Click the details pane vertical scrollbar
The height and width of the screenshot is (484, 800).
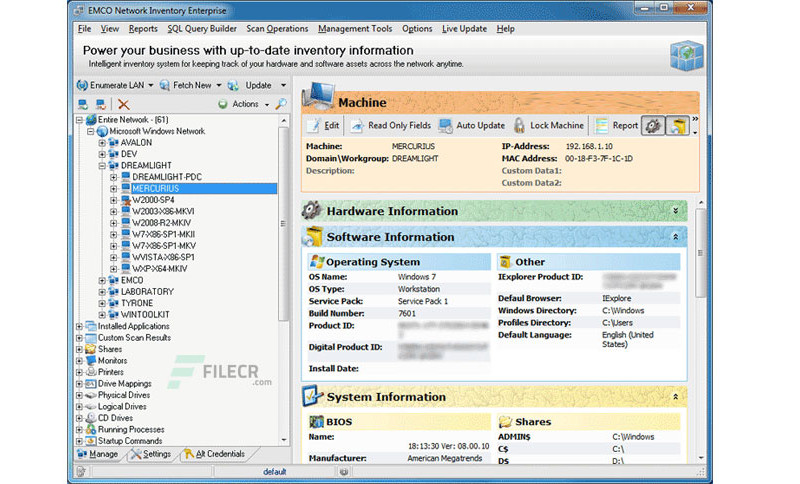tap(701, 253)
